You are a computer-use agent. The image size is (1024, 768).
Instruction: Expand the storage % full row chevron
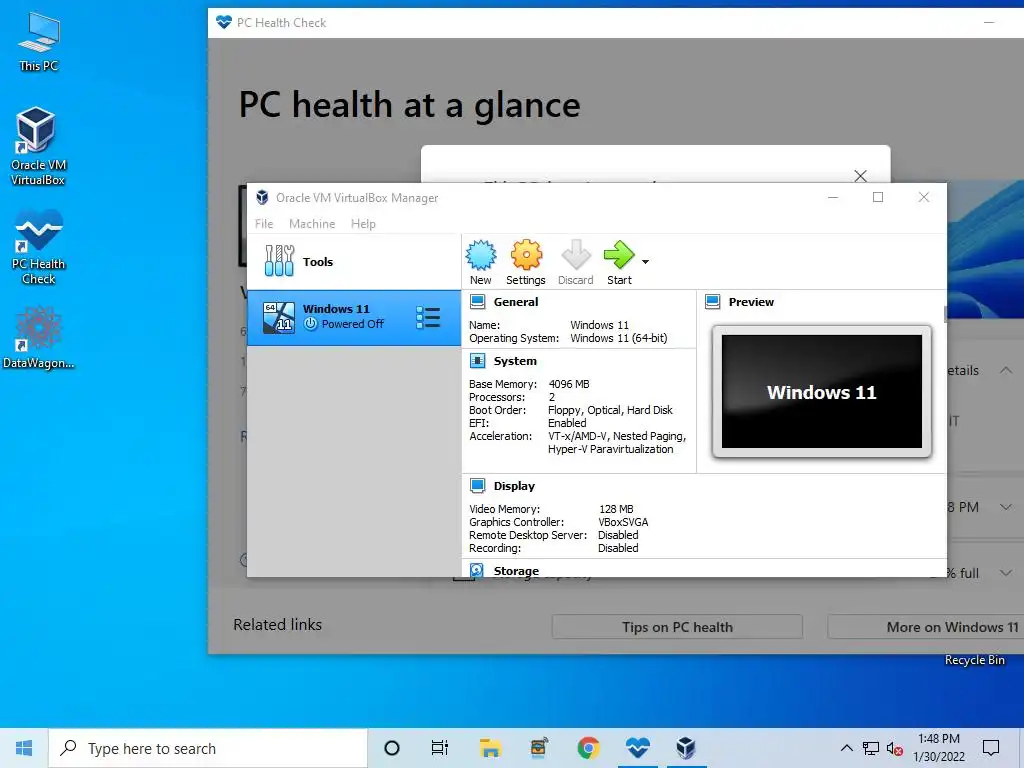(x=1006, y=573)
